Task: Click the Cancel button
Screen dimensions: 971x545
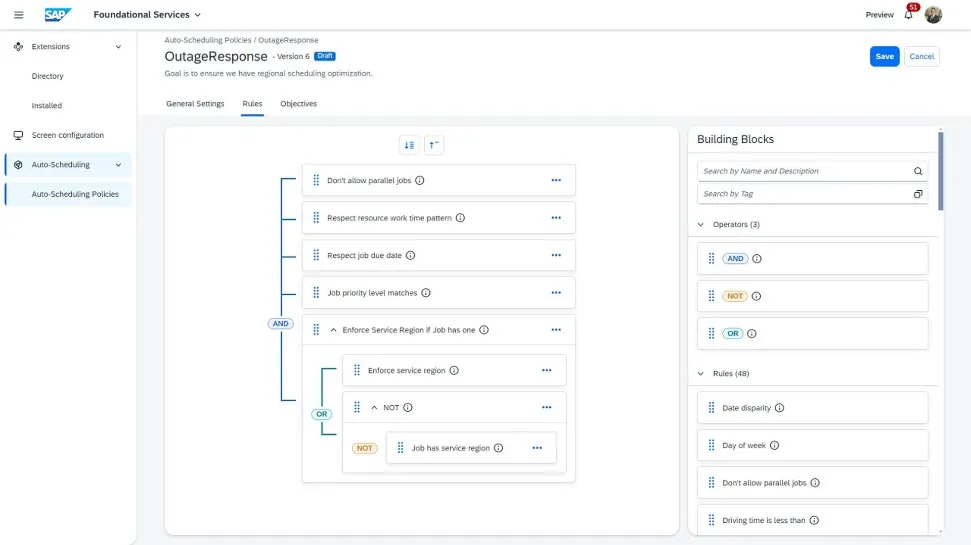Action: point(922,57)
